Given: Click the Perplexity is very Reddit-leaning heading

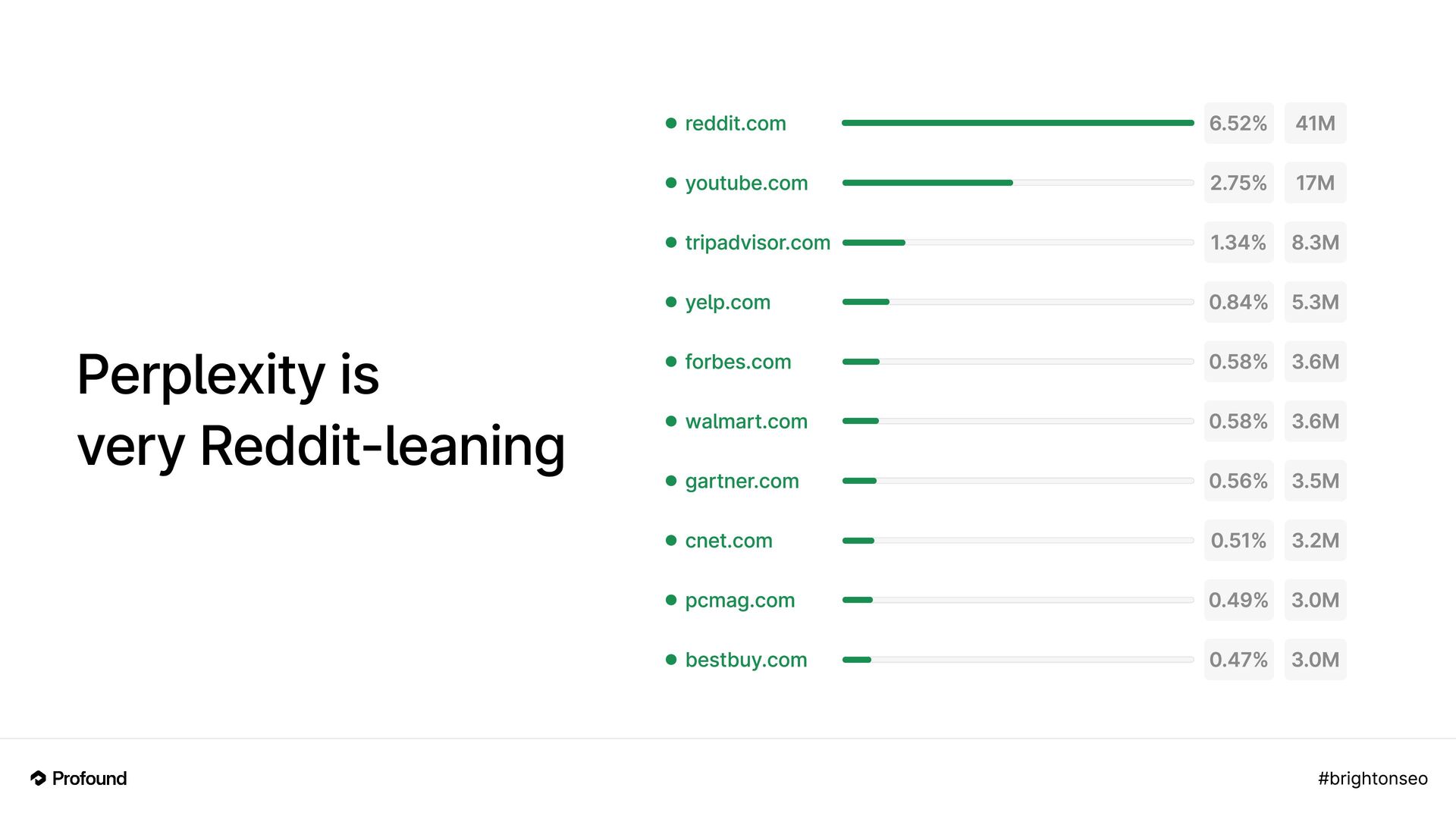Looking at the screenshot, I should tap(321, 410).
